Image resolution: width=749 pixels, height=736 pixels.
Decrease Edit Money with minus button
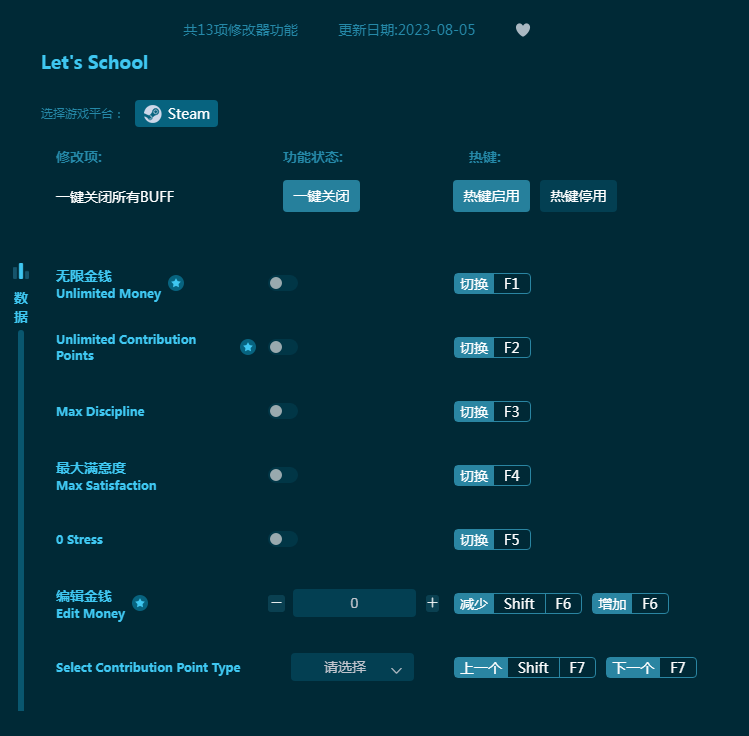(x=277, y=603)
